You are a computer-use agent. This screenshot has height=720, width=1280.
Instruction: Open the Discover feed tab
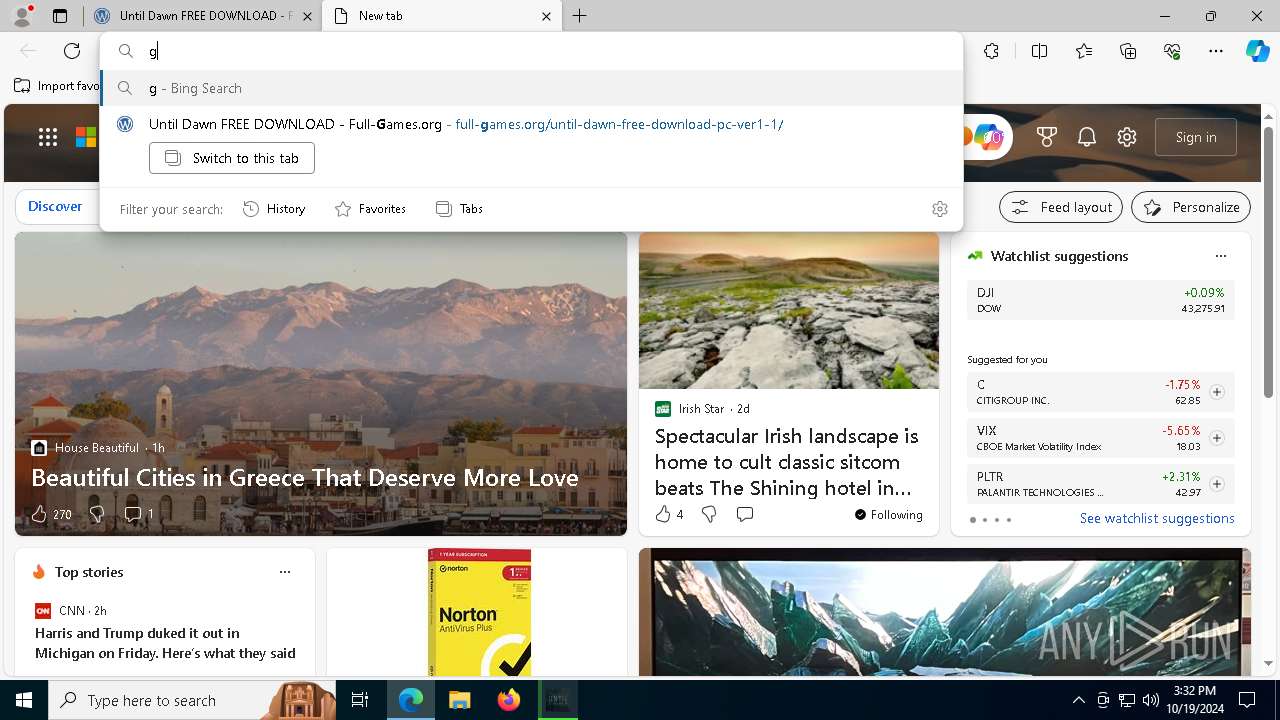click(55, 206)
